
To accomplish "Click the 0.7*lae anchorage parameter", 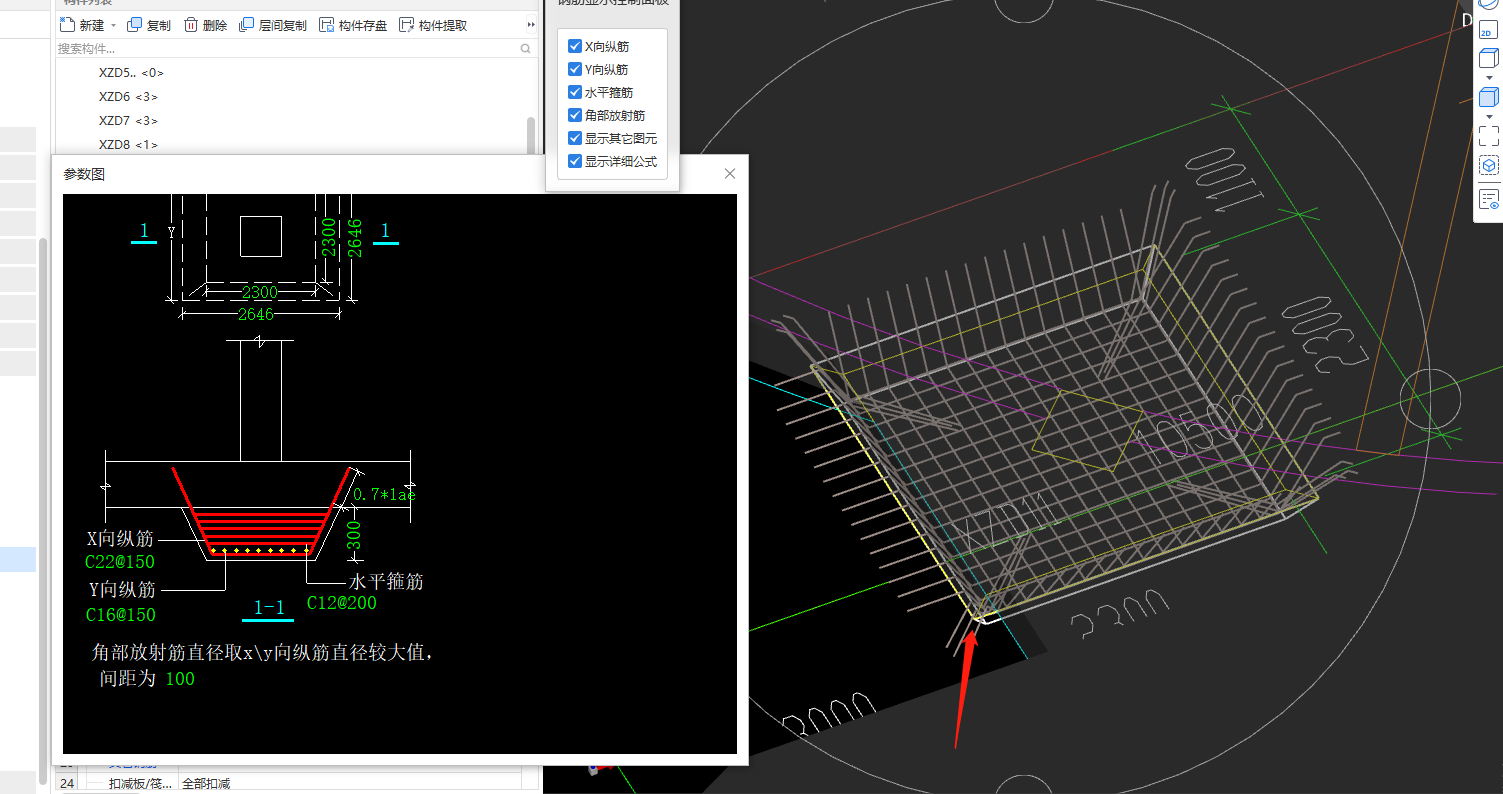I will 384,494.
